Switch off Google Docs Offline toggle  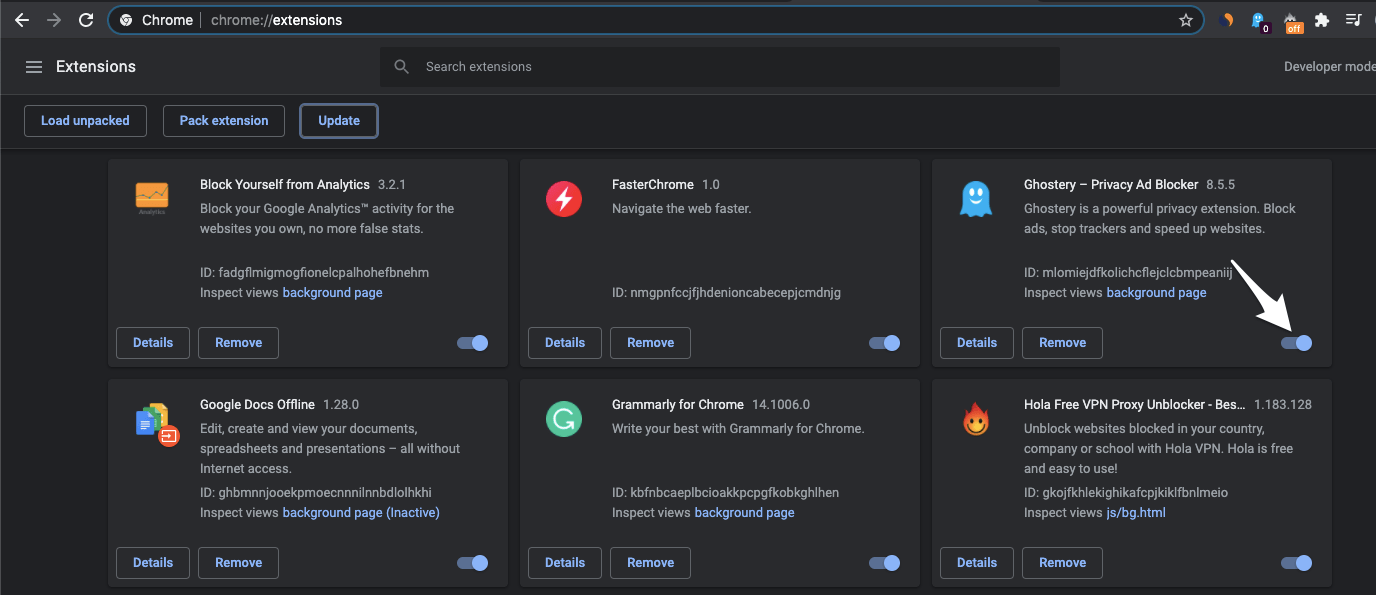[473, 563]
